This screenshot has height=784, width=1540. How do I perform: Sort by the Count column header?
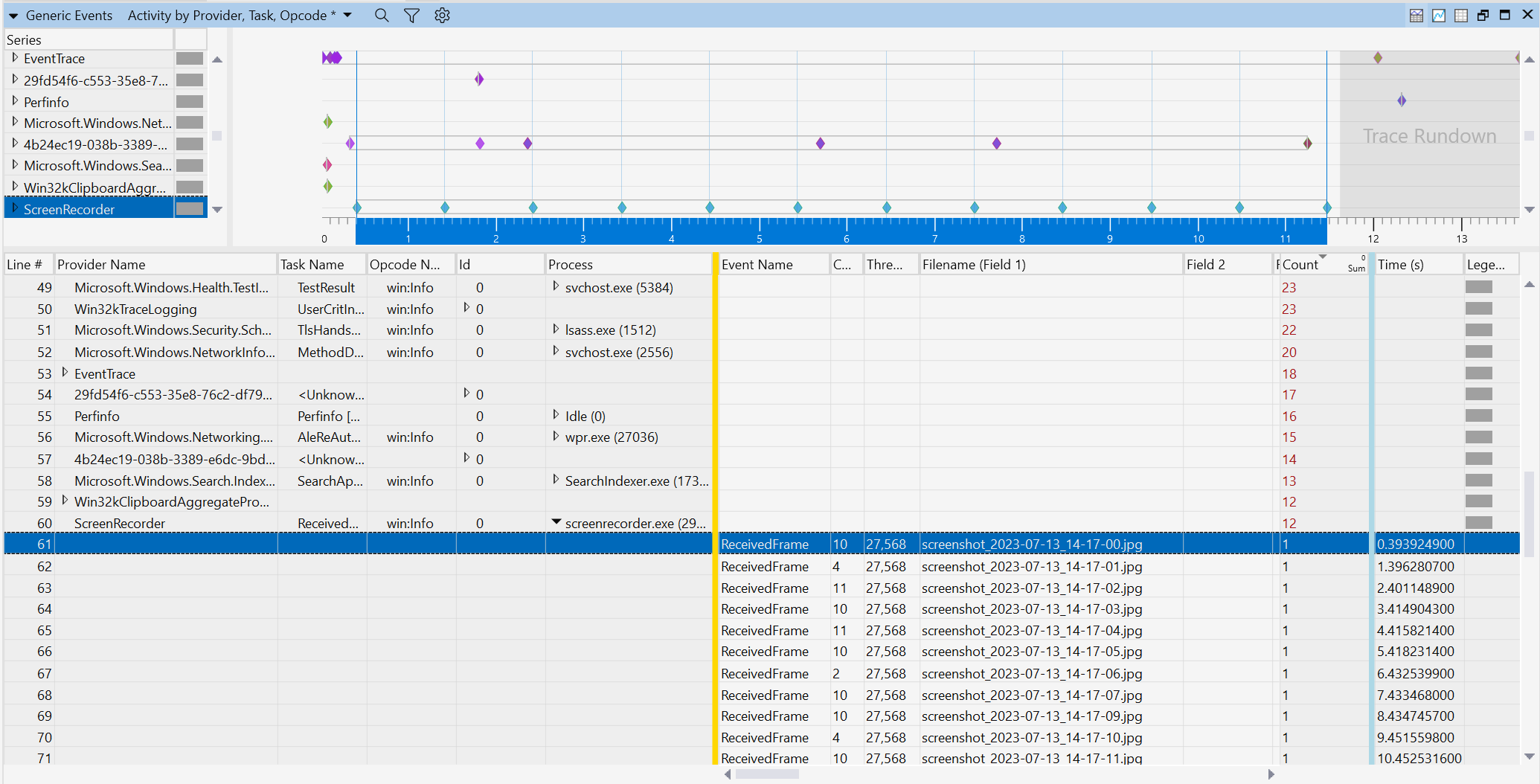pos(1302,263)
